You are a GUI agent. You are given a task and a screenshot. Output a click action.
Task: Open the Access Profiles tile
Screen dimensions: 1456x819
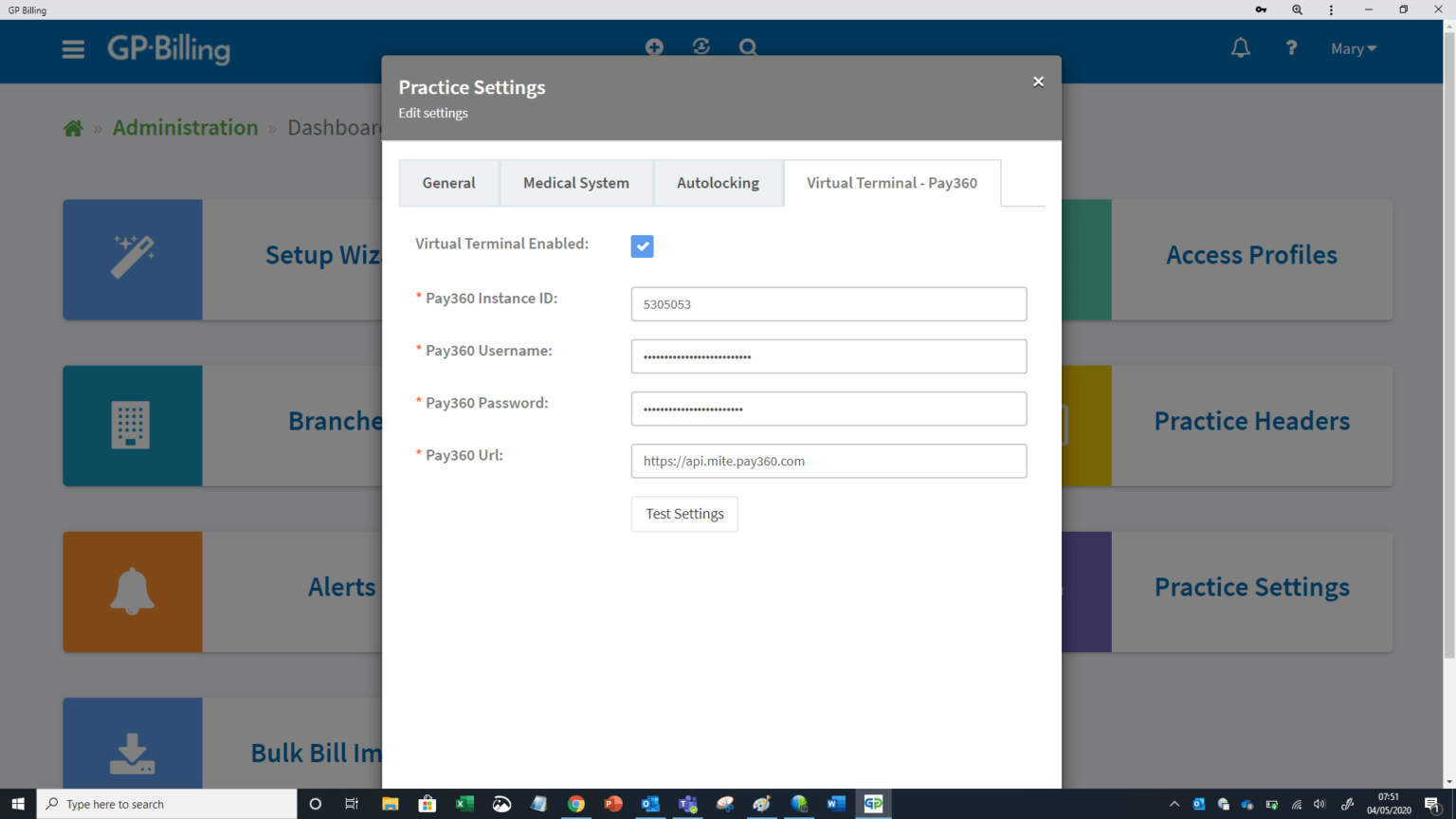point(1251,256)
